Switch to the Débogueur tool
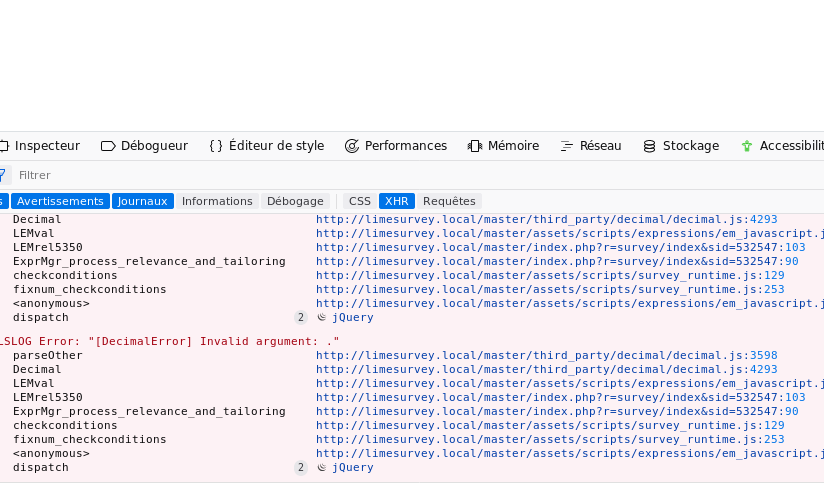 point(144,146)
